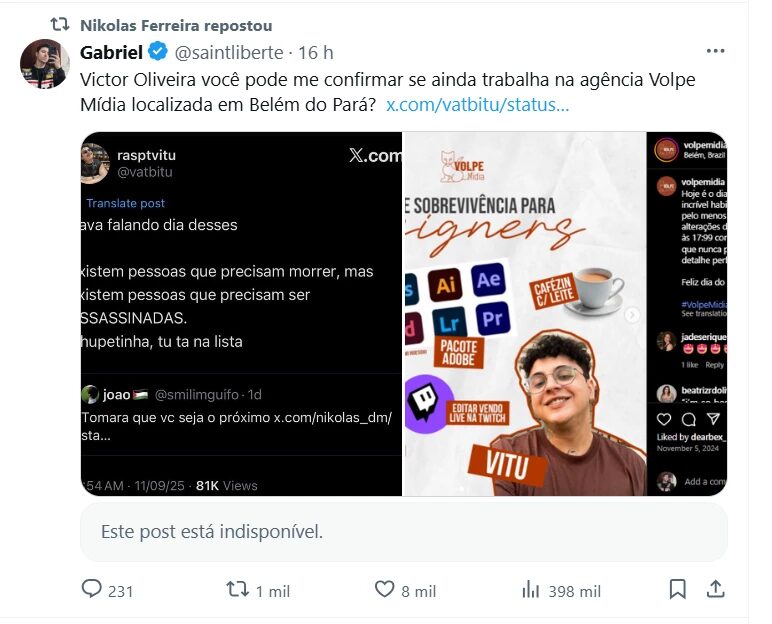
Task: Open Gabriel's display name
Action: pos(111,52)
